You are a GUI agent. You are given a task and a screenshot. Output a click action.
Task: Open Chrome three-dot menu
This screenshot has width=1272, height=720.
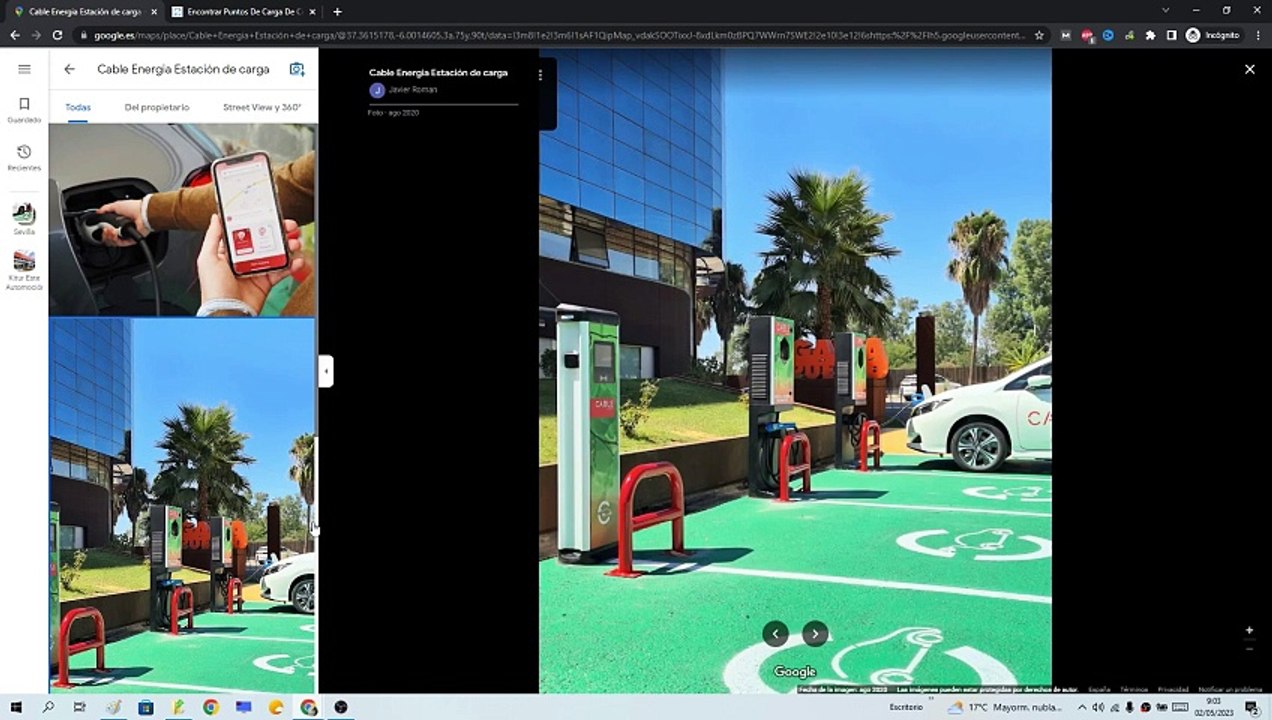[x=1257, y=35]
